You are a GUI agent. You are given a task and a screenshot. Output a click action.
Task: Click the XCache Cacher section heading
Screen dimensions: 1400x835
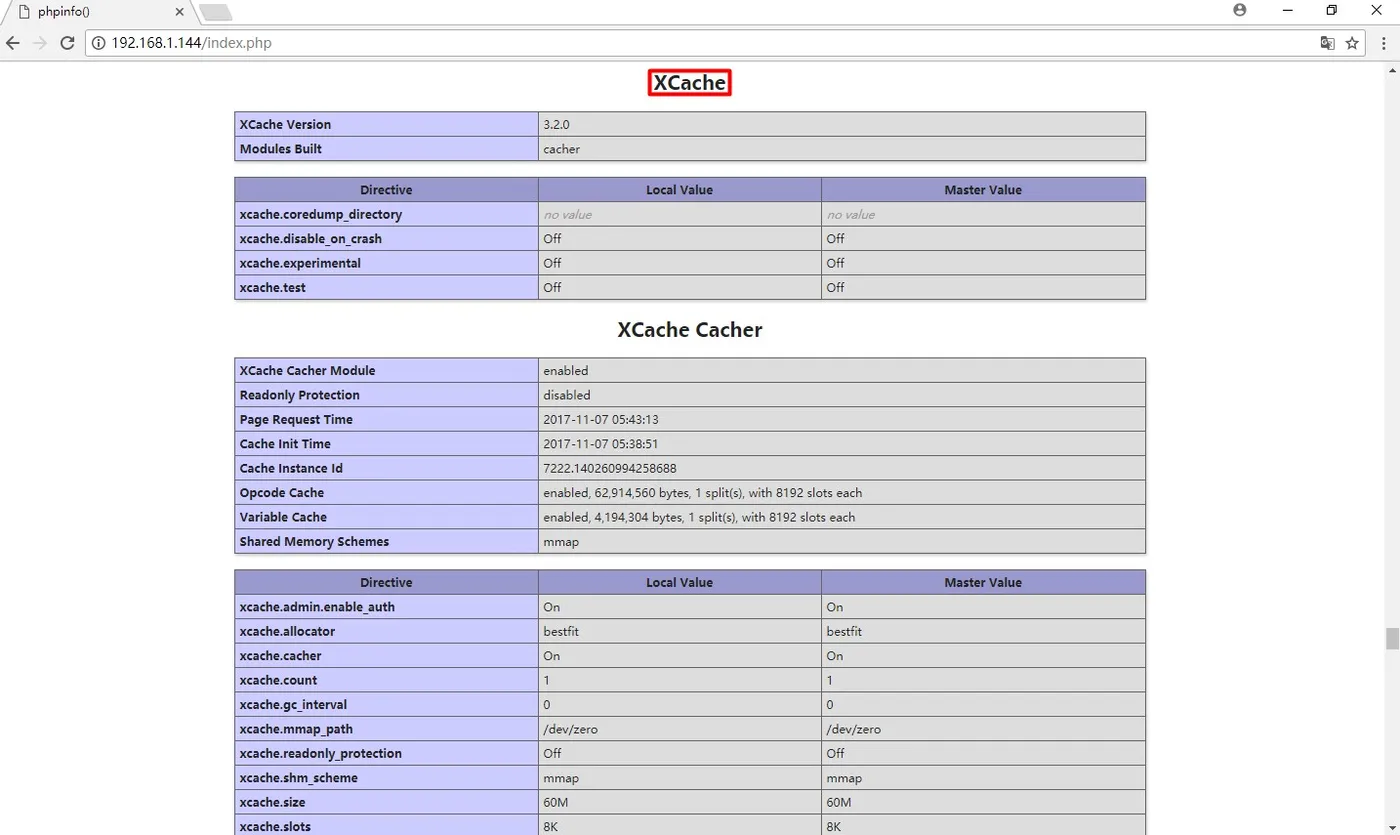tap(690, 330)
